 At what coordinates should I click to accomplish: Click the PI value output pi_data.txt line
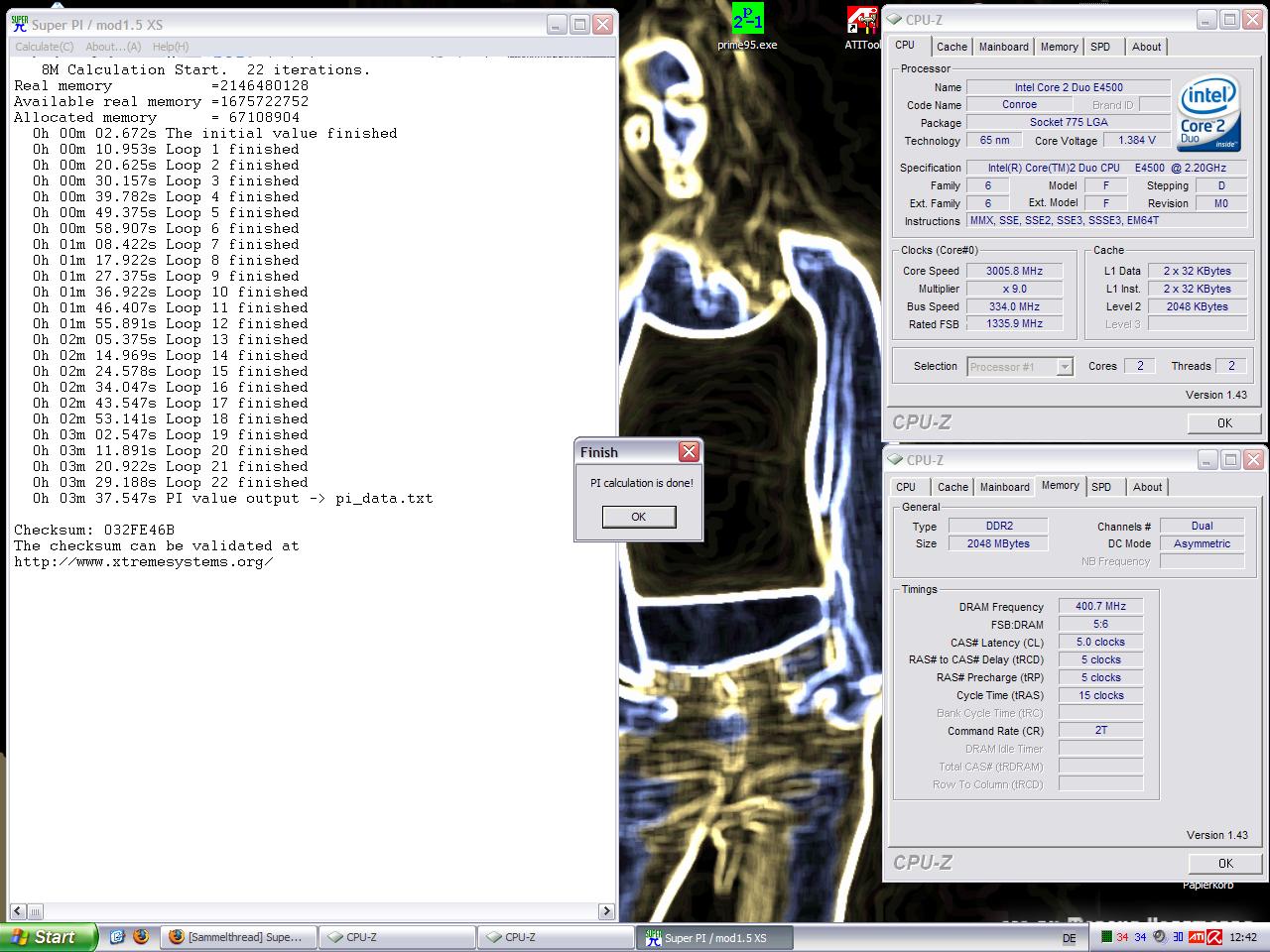pyautogui.click(x=232, y=498)
